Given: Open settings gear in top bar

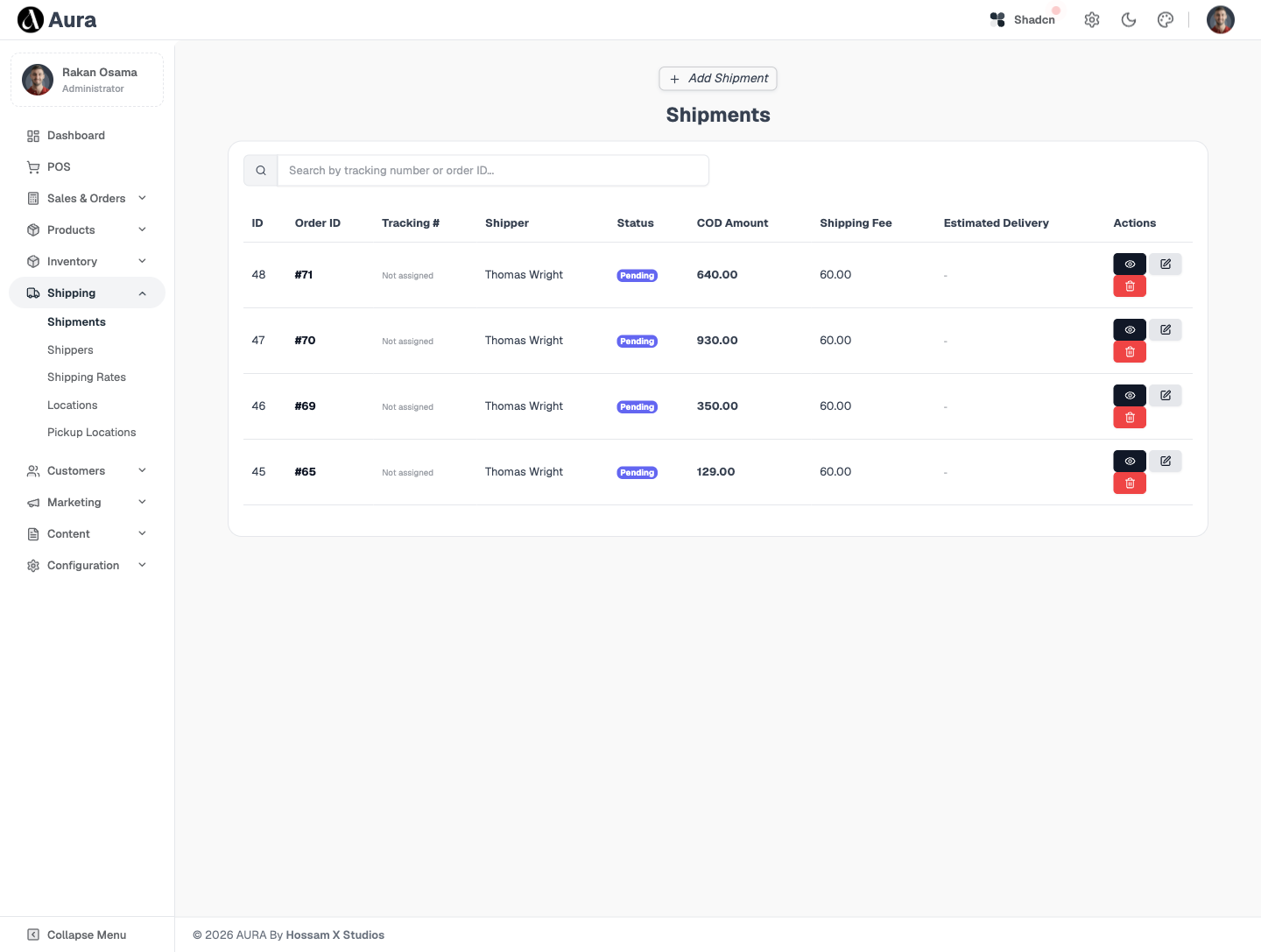Looking at the screenshot, I should (x=1092, y=19).
